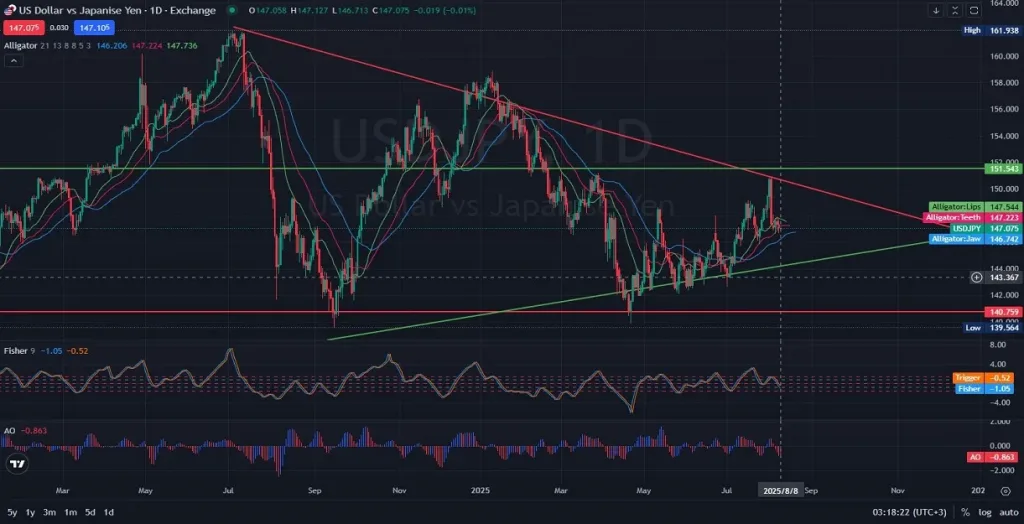Toggle auto scale mode
The image size is (1024, 524).
click(x=1008, y=512)
